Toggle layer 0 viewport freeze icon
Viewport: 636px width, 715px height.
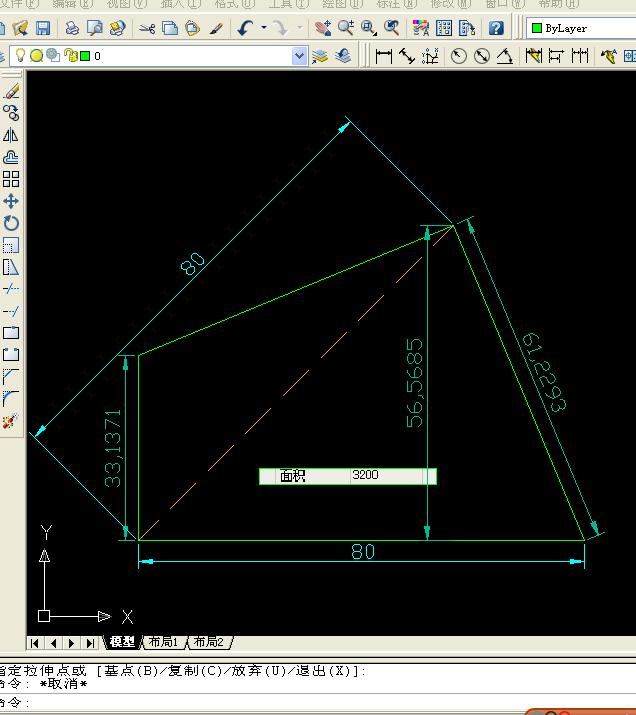(53, 55)
